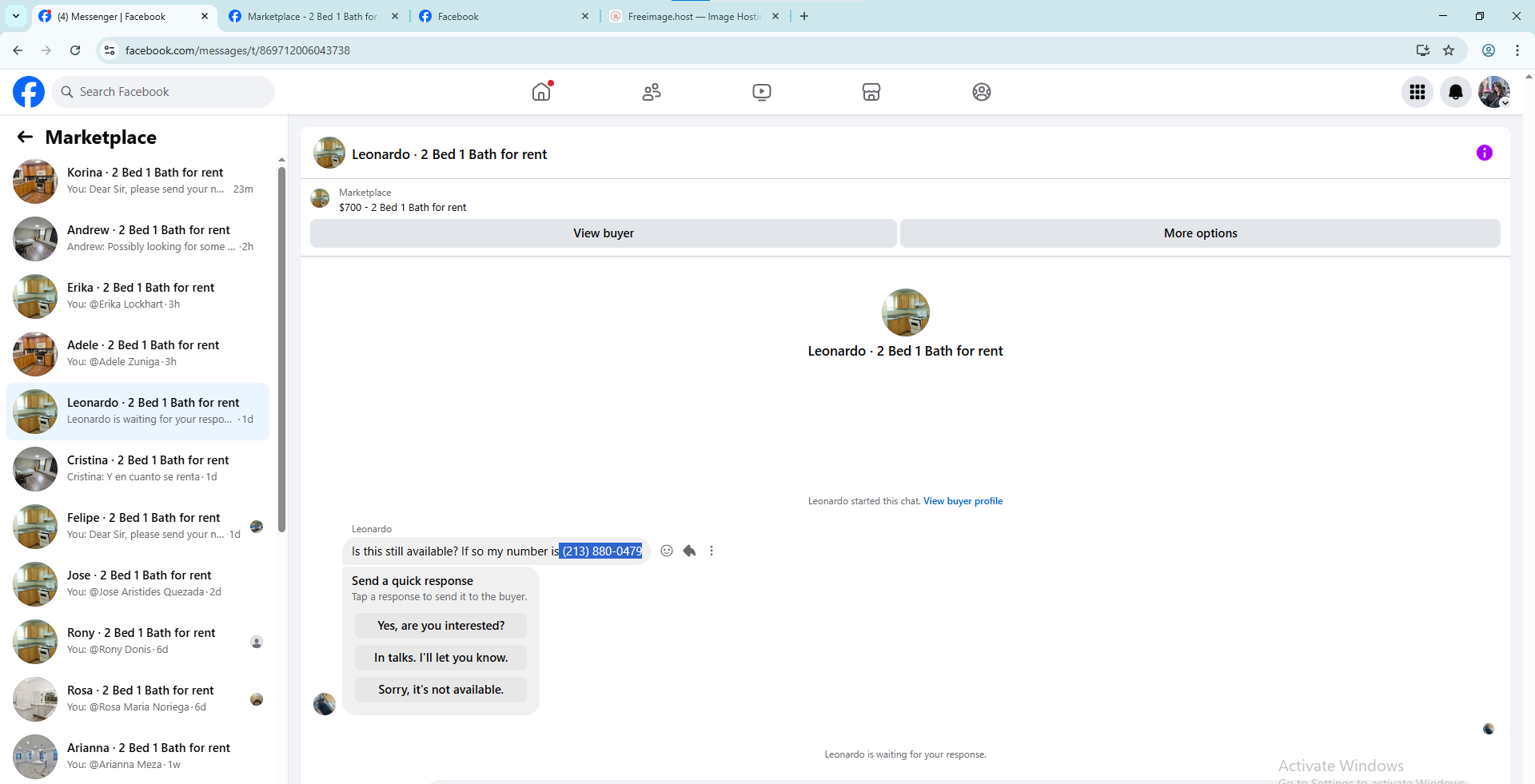
Task: Bookmark this page with the star icon
Action: (x=1449, y=50)
